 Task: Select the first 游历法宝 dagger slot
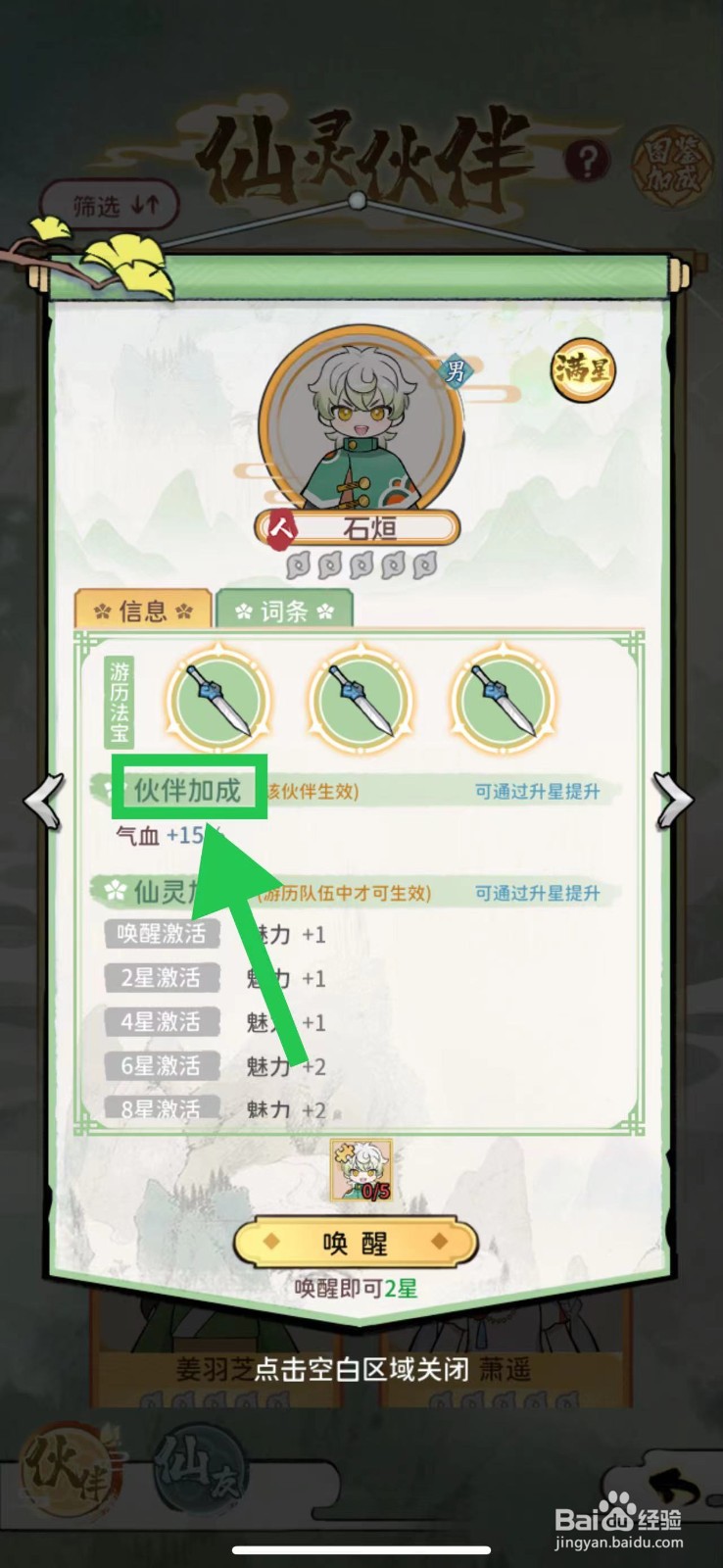point(218,699)
